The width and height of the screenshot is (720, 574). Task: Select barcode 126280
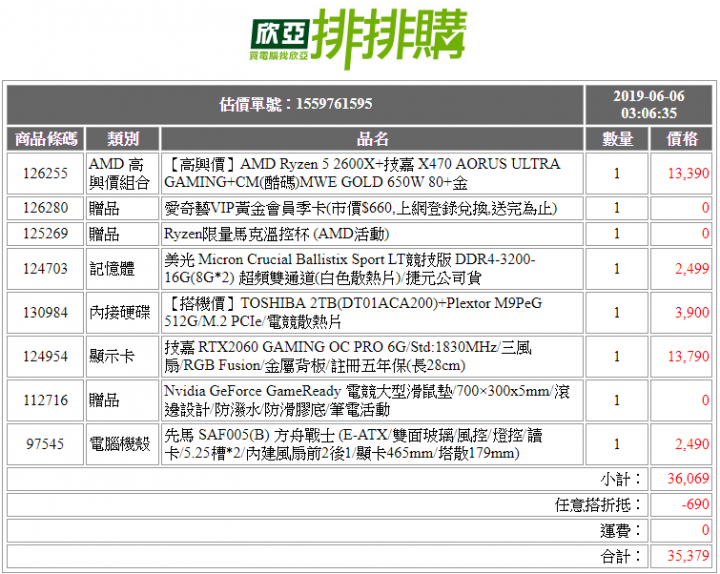pos(45,208)
